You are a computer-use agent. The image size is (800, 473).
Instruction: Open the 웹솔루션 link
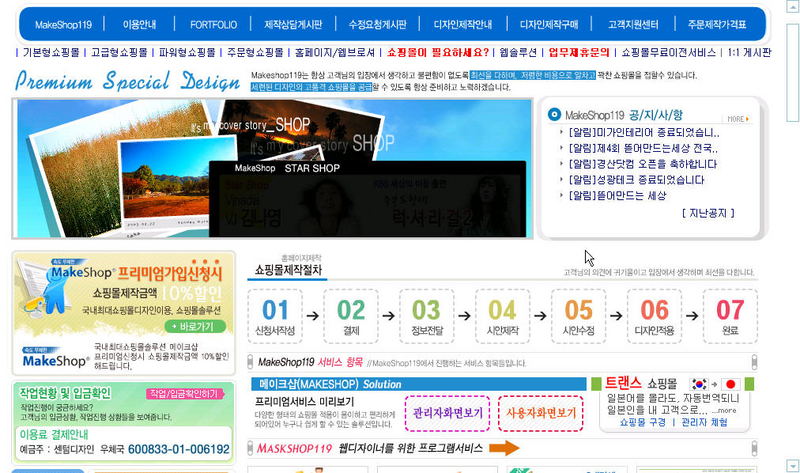(x=518, y=52)
